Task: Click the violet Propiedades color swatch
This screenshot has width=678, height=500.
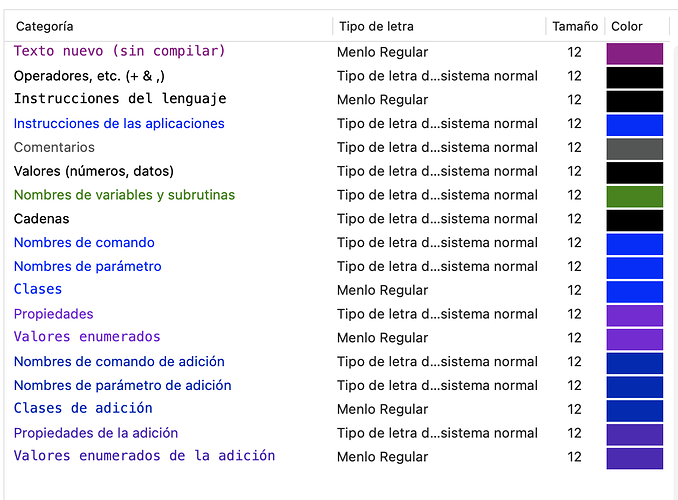Action: 634,315
